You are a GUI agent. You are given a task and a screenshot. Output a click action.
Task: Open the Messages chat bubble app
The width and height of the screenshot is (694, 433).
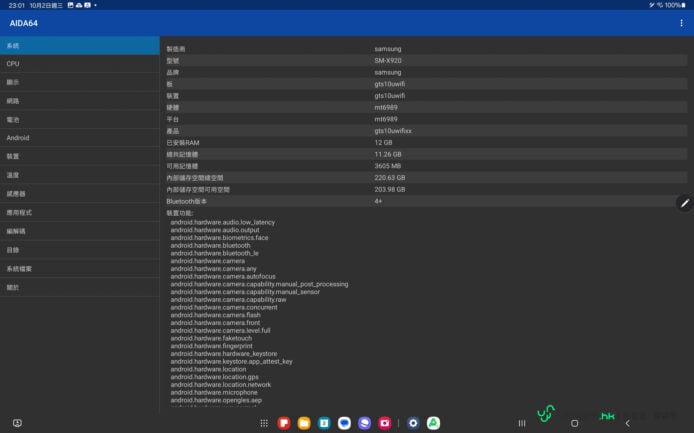point(344,423)
